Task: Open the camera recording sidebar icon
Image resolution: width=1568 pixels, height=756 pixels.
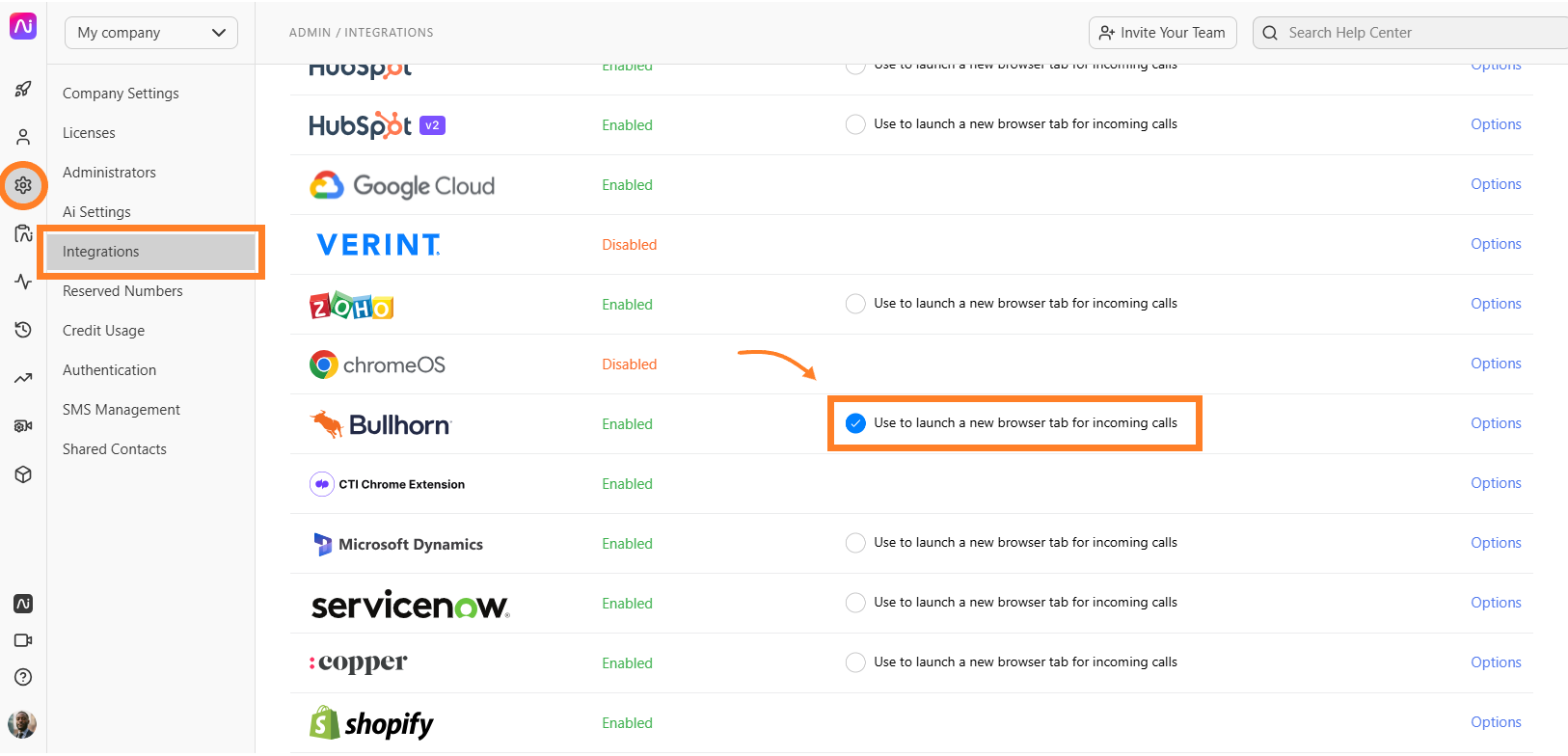Action: [x=23, y=426]
